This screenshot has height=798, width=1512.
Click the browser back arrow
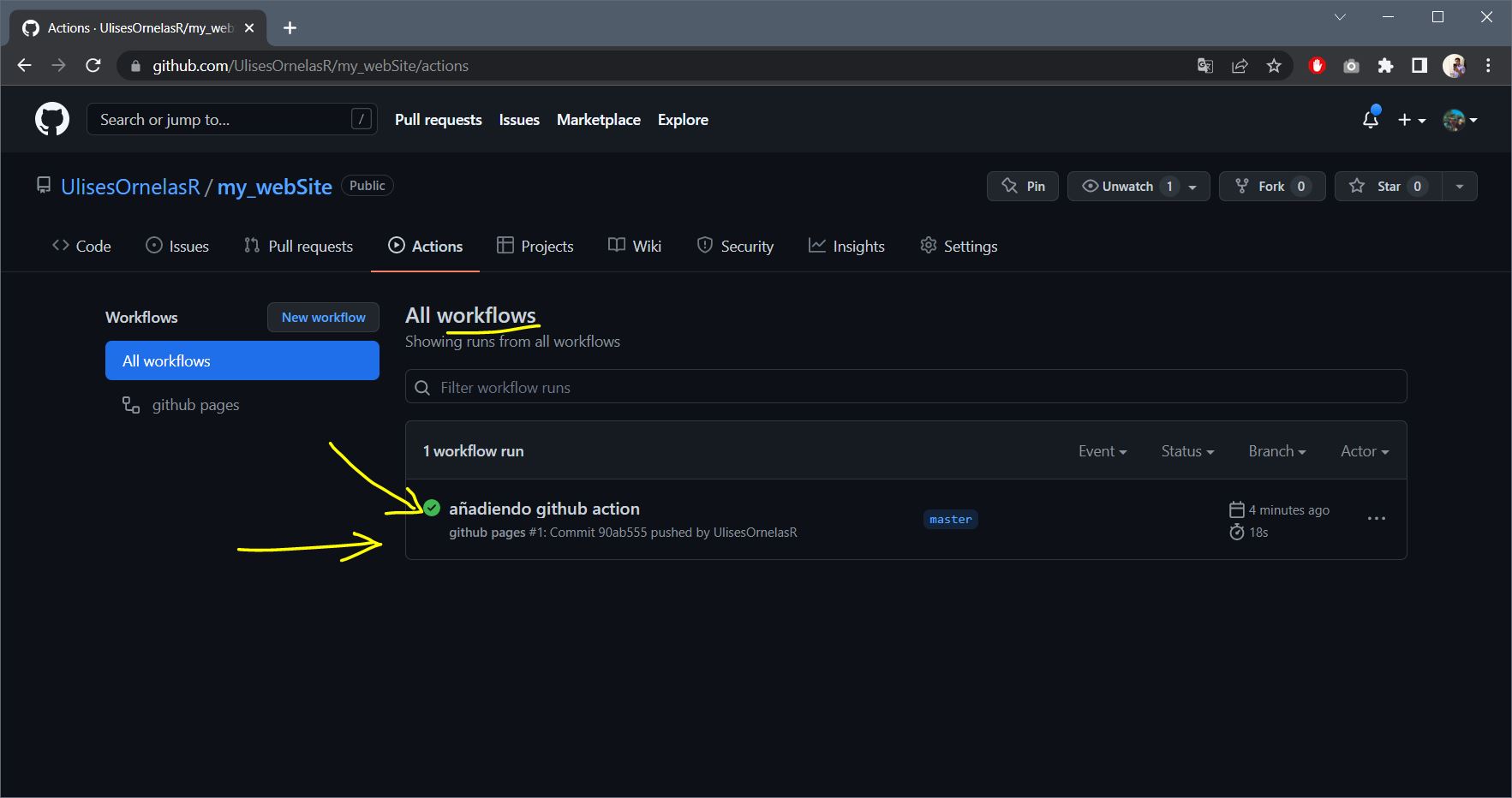tap(24, 66)
